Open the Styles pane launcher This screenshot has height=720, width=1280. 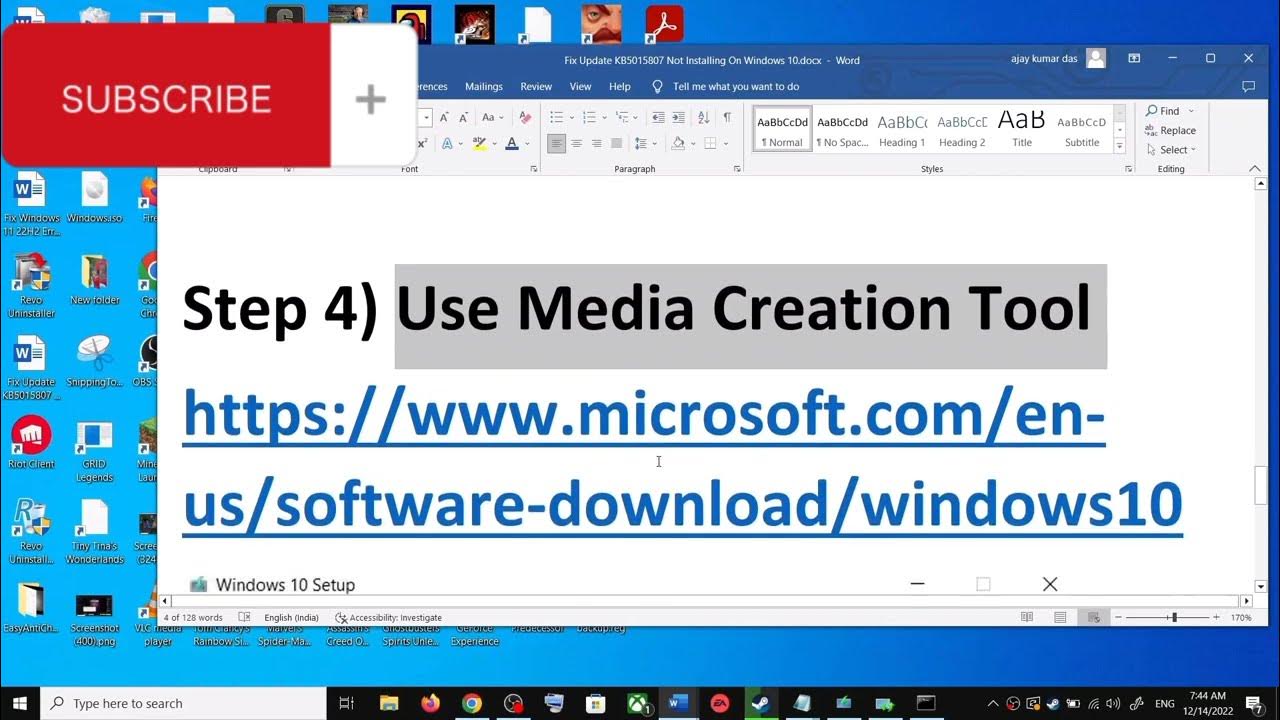tap(1128, 169)
